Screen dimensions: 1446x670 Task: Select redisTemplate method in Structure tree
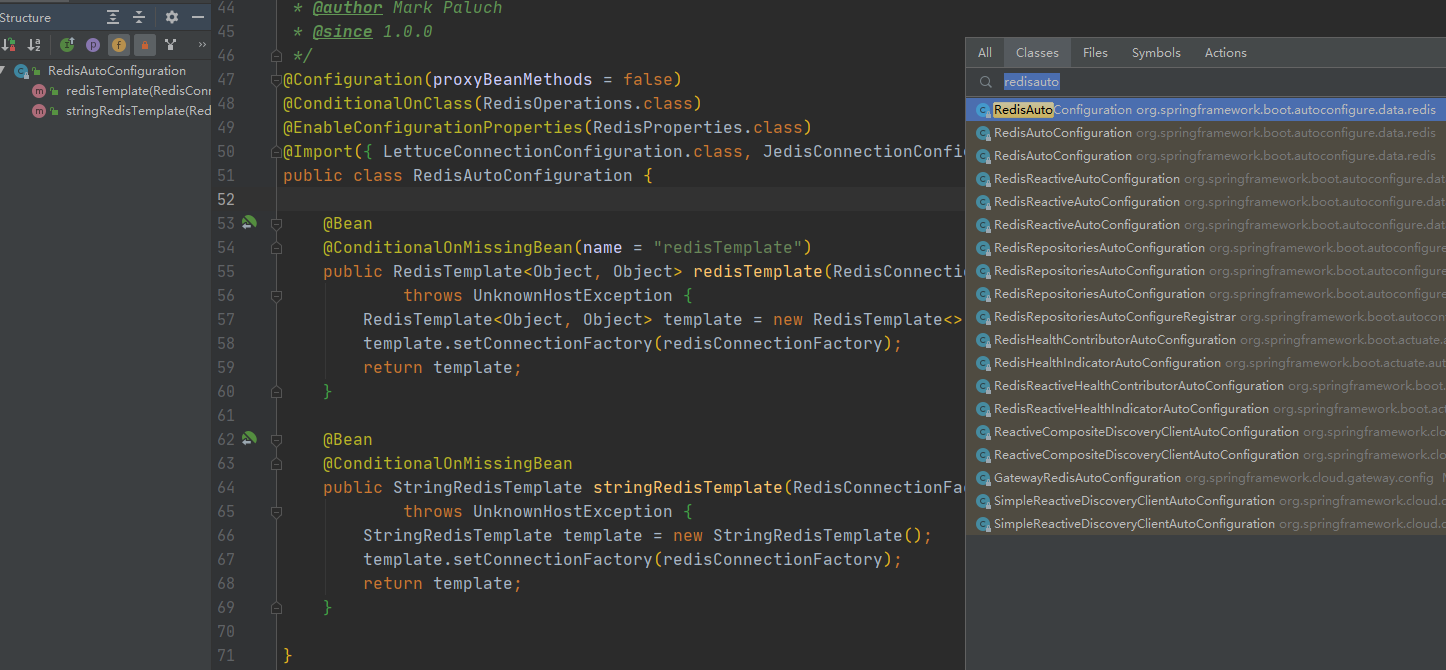[138, 91]
